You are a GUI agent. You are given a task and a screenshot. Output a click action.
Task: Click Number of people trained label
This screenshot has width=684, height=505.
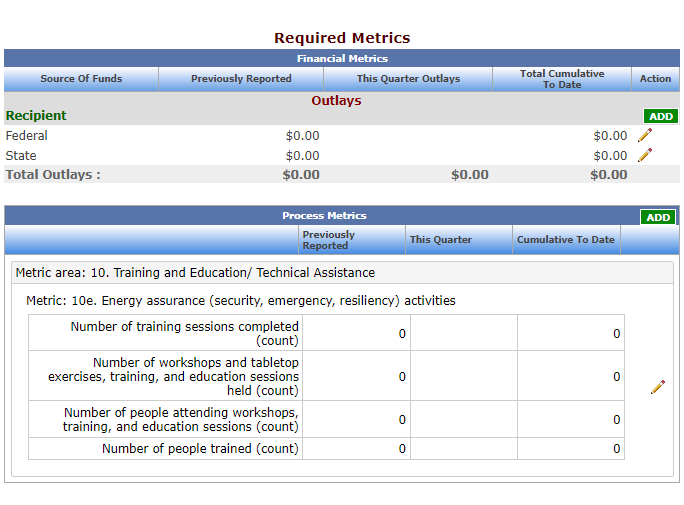coord(200,449)
